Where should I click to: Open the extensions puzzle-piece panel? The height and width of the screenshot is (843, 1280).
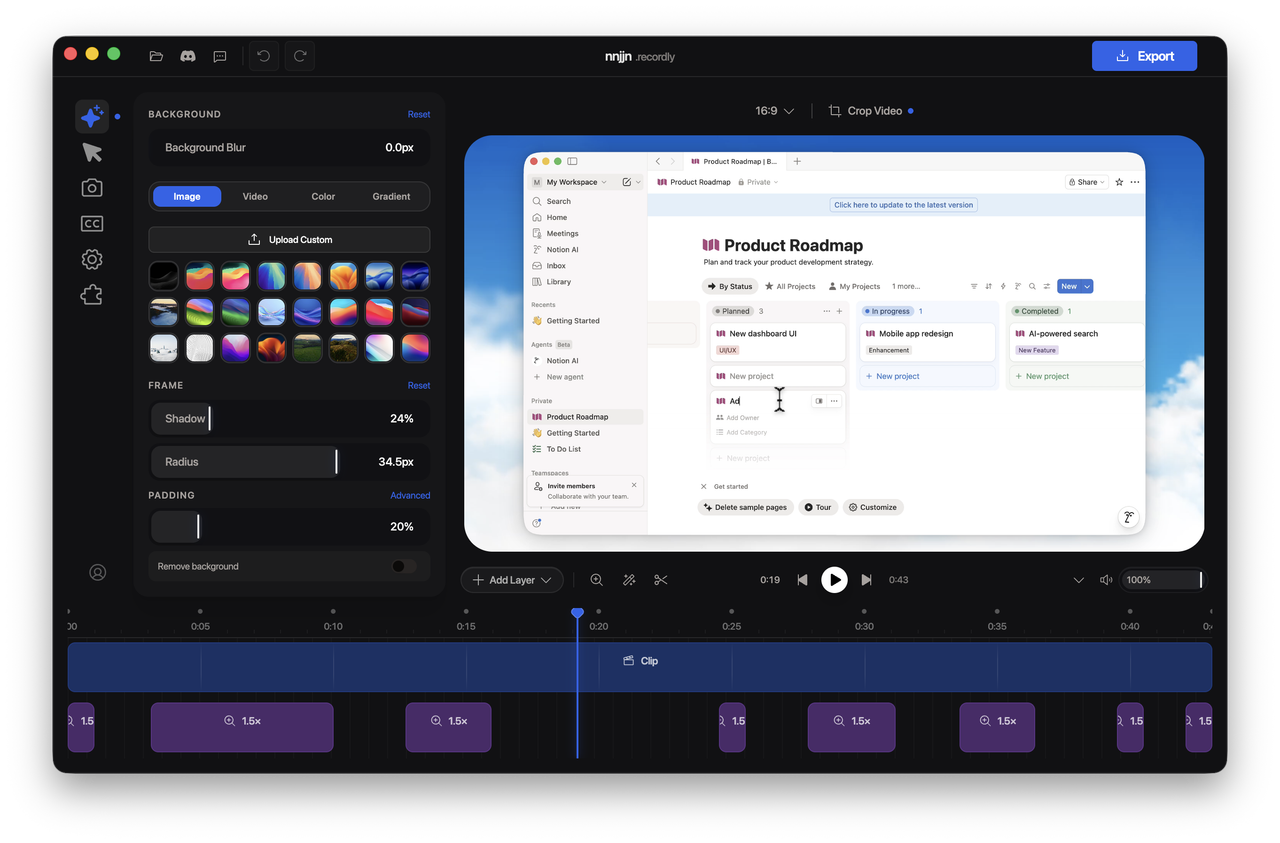[92, 295]
